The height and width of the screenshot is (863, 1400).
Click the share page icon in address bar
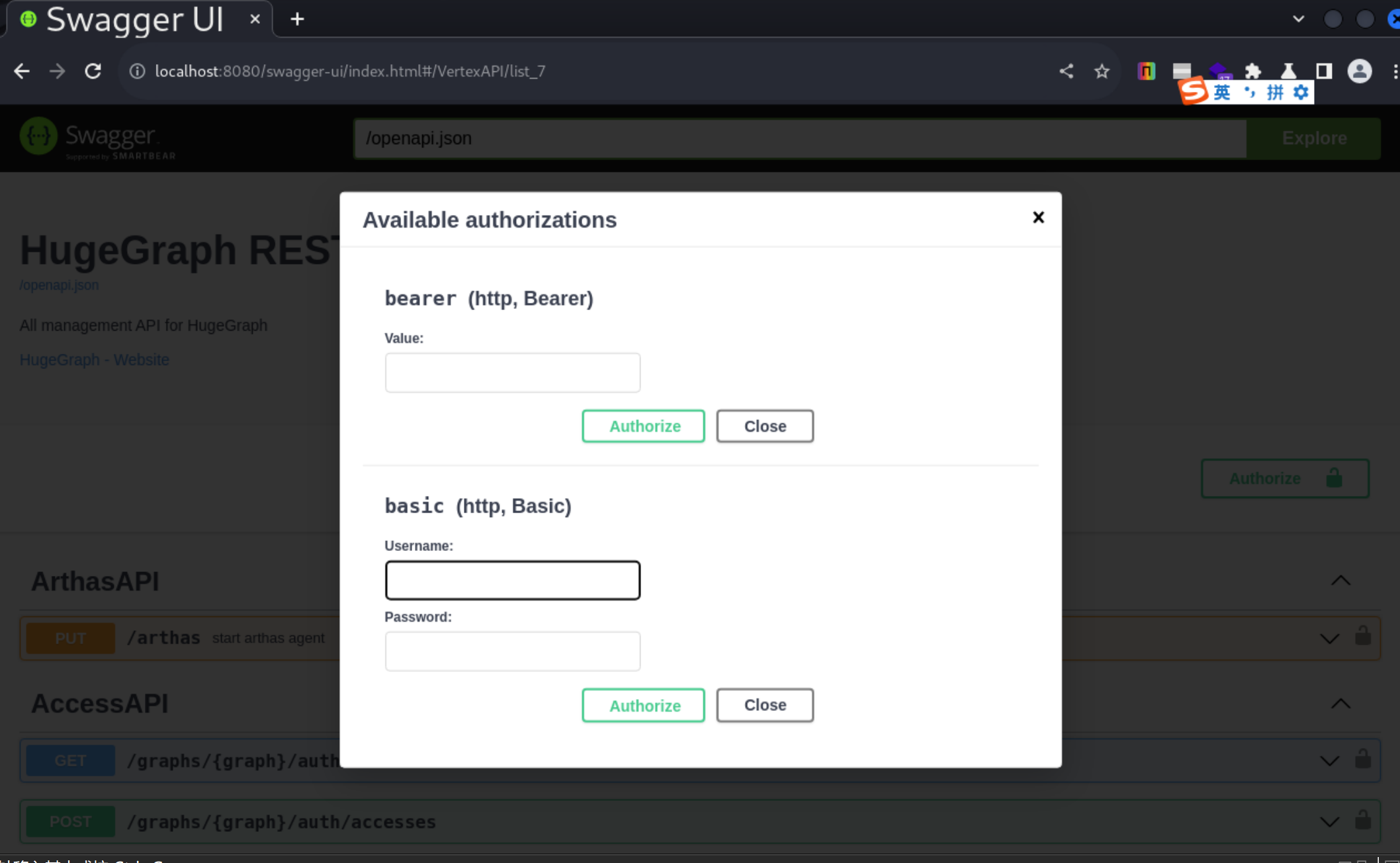pyautogui.click(x=1066, y=71)
